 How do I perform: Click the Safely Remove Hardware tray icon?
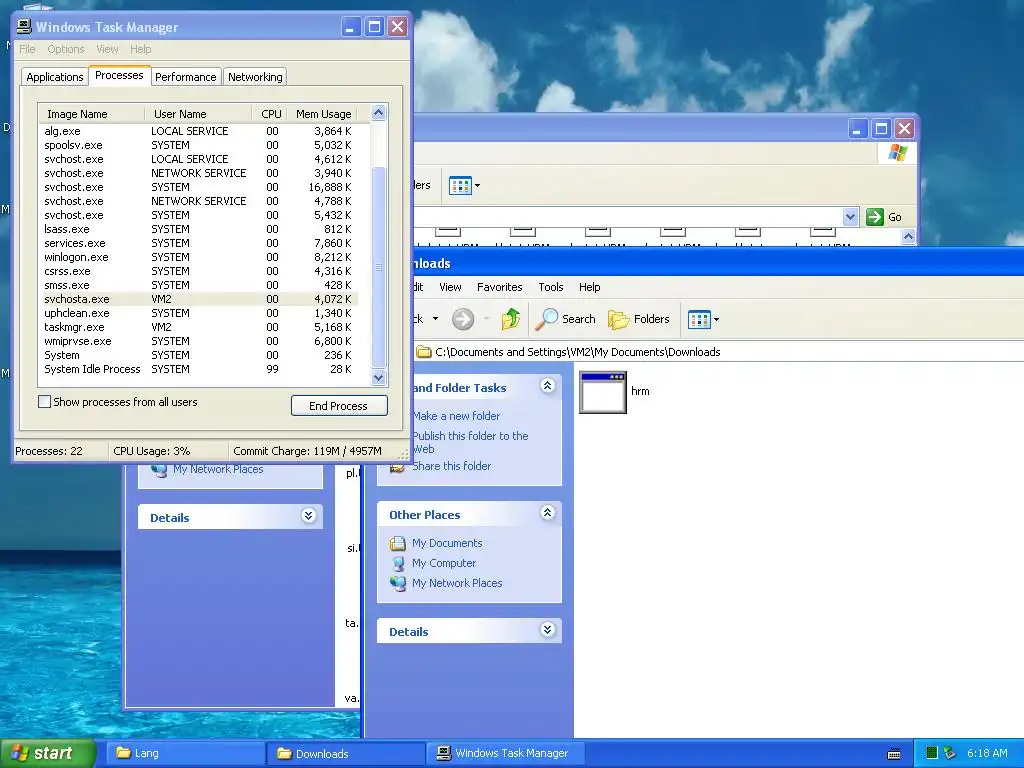(950, 753)
